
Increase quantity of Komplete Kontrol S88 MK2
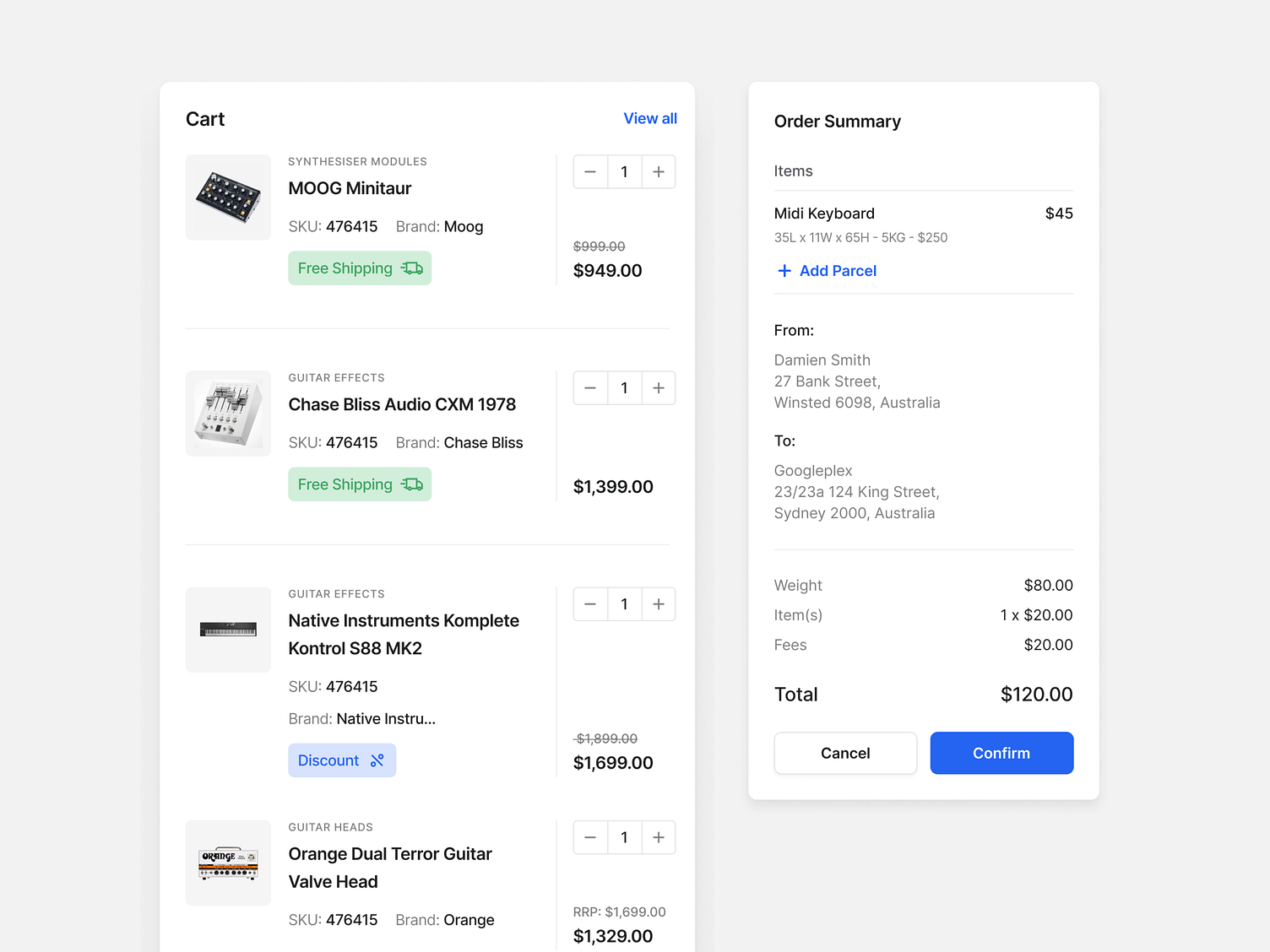[659, 604]
